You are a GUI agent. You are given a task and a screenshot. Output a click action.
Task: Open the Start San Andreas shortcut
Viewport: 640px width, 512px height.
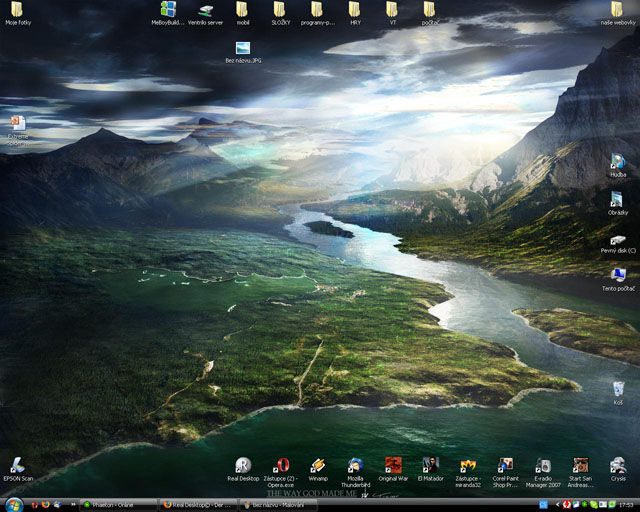pos(580,465)
